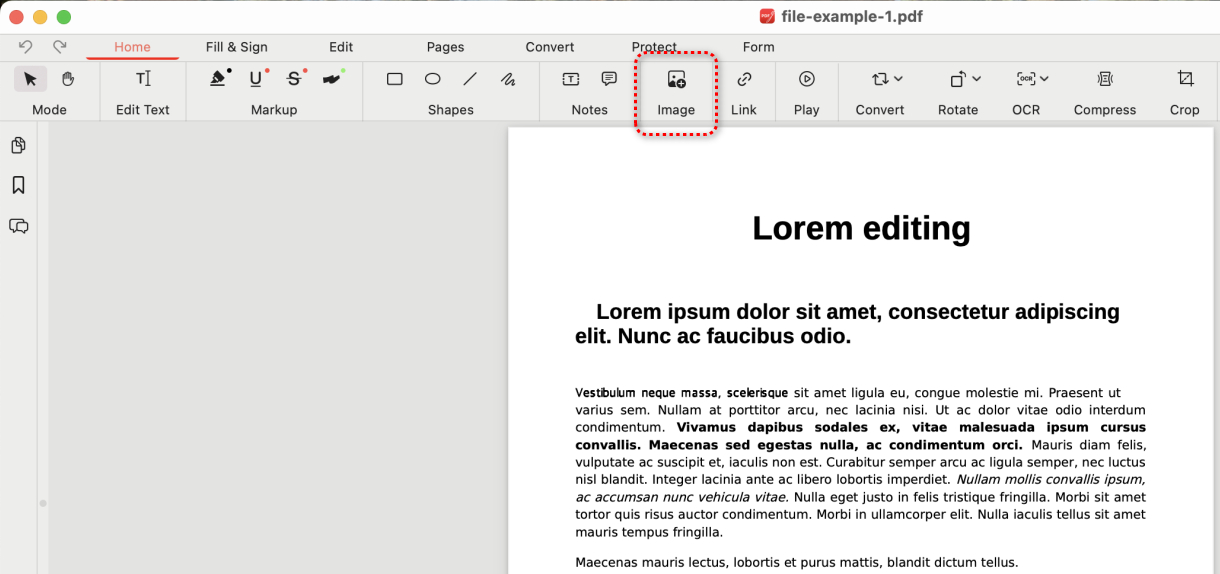Draw with the rectangle shape tool
1220x574 pixels.
(x=395, y=79)
